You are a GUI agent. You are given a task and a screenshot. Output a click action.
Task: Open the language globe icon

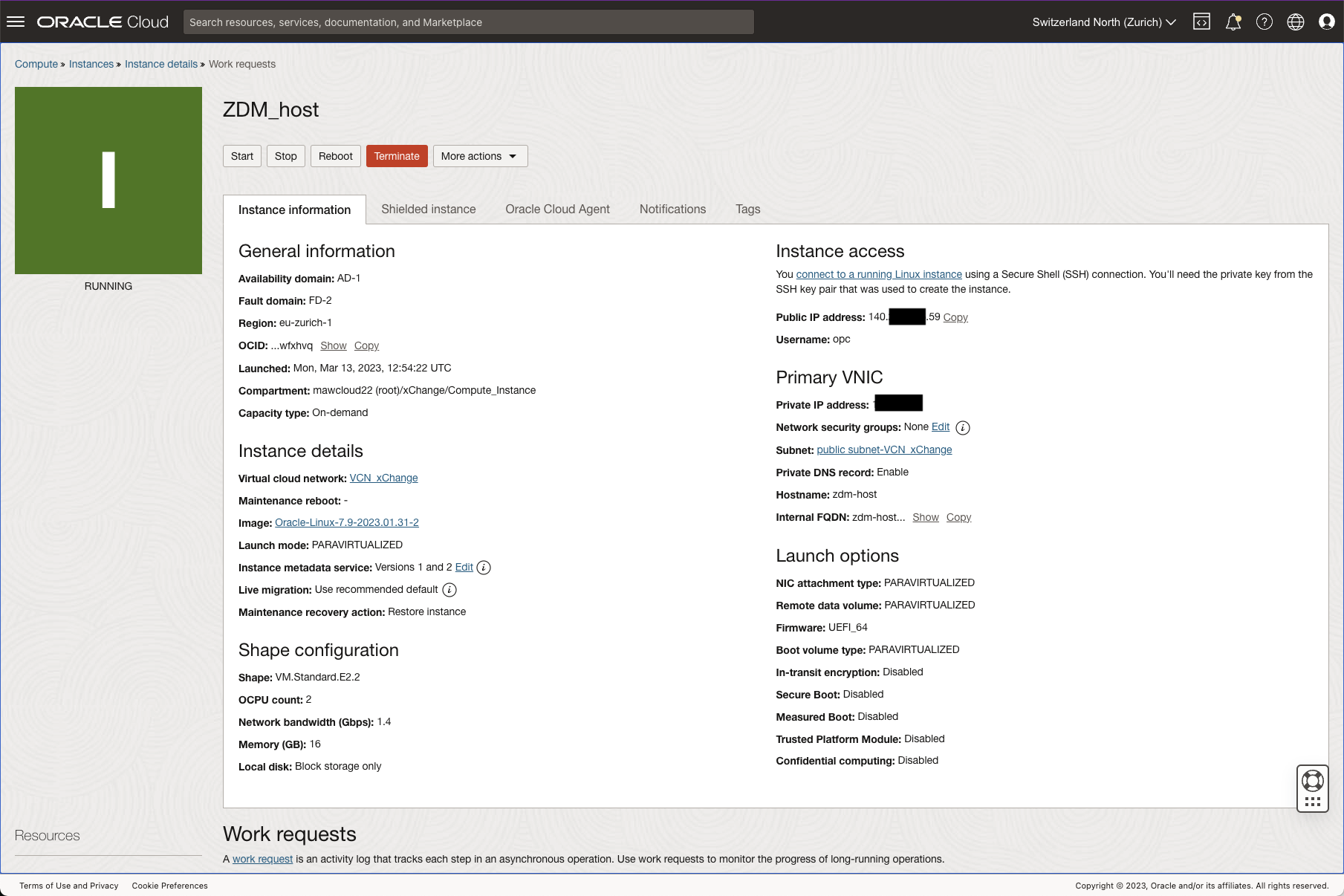point(1296,22)
